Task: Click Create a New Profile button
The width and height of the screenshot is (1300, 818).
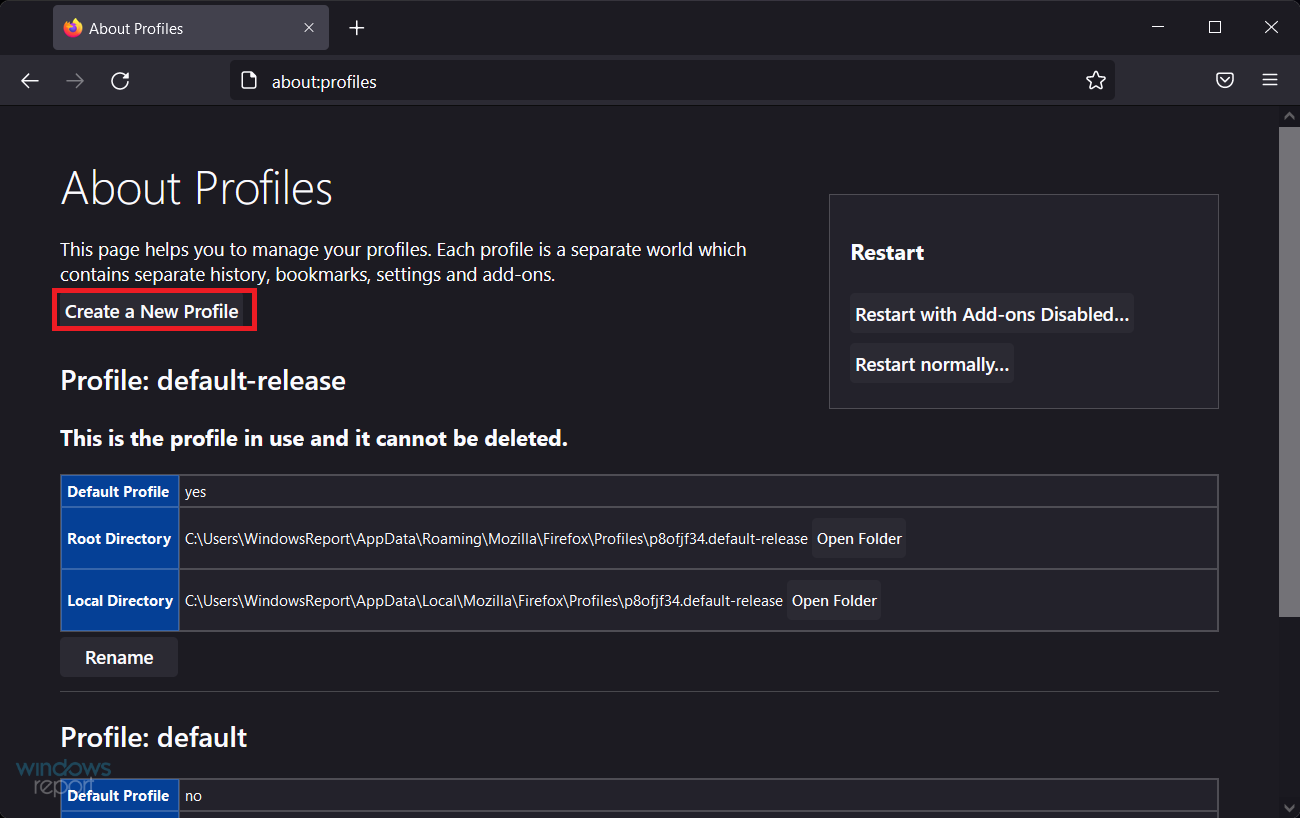Action: [152, 312]
